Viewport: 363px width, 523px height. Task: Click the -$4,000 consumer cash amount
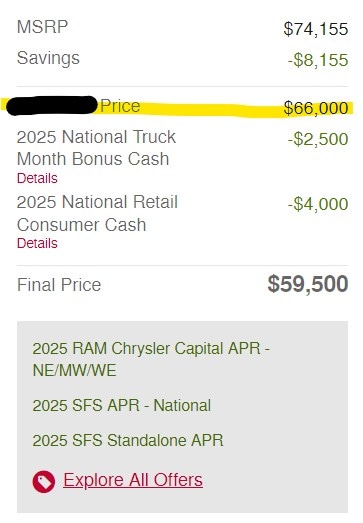click(x=318, y=204)
